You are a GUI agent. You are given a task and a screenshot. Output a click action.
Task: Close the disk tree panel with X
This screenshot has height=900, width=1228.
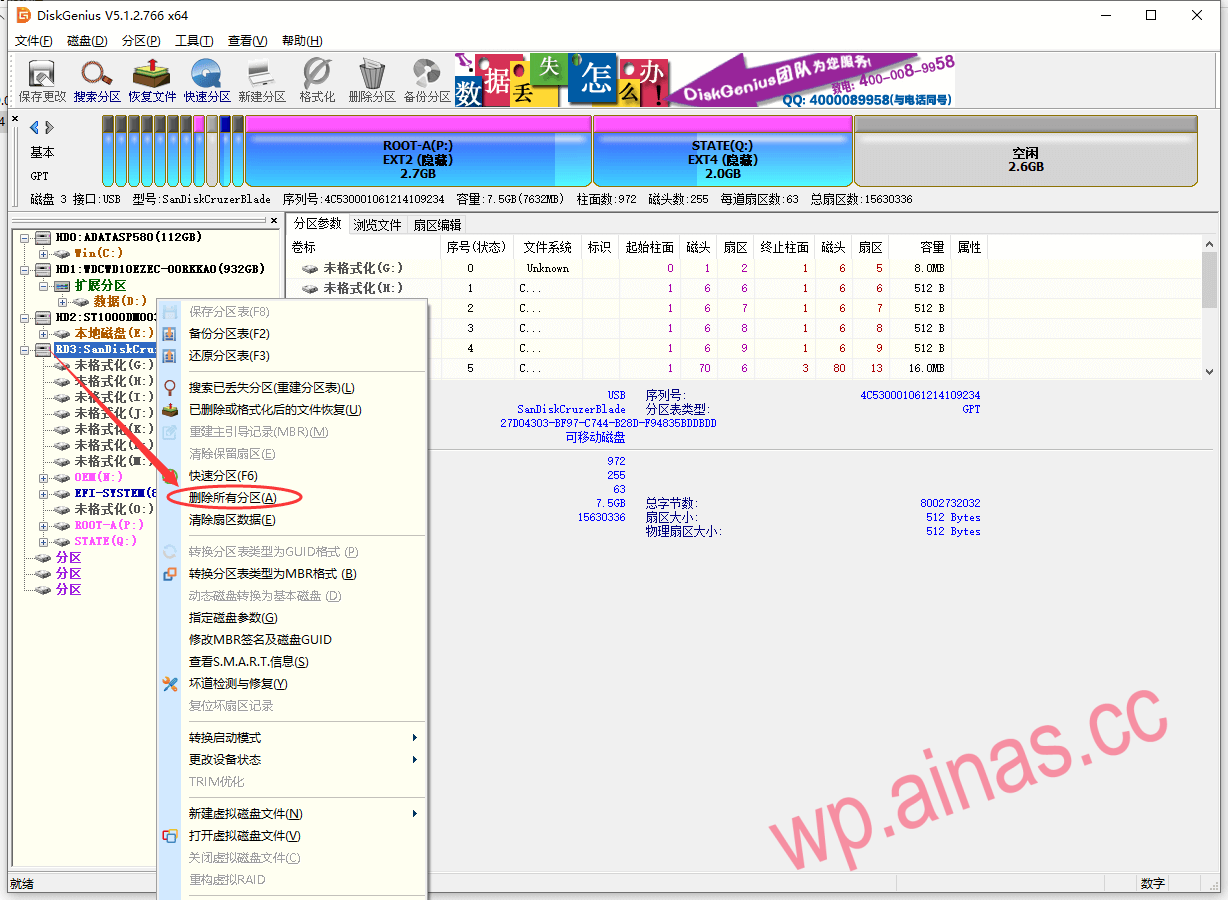click(x=274, y=220)
